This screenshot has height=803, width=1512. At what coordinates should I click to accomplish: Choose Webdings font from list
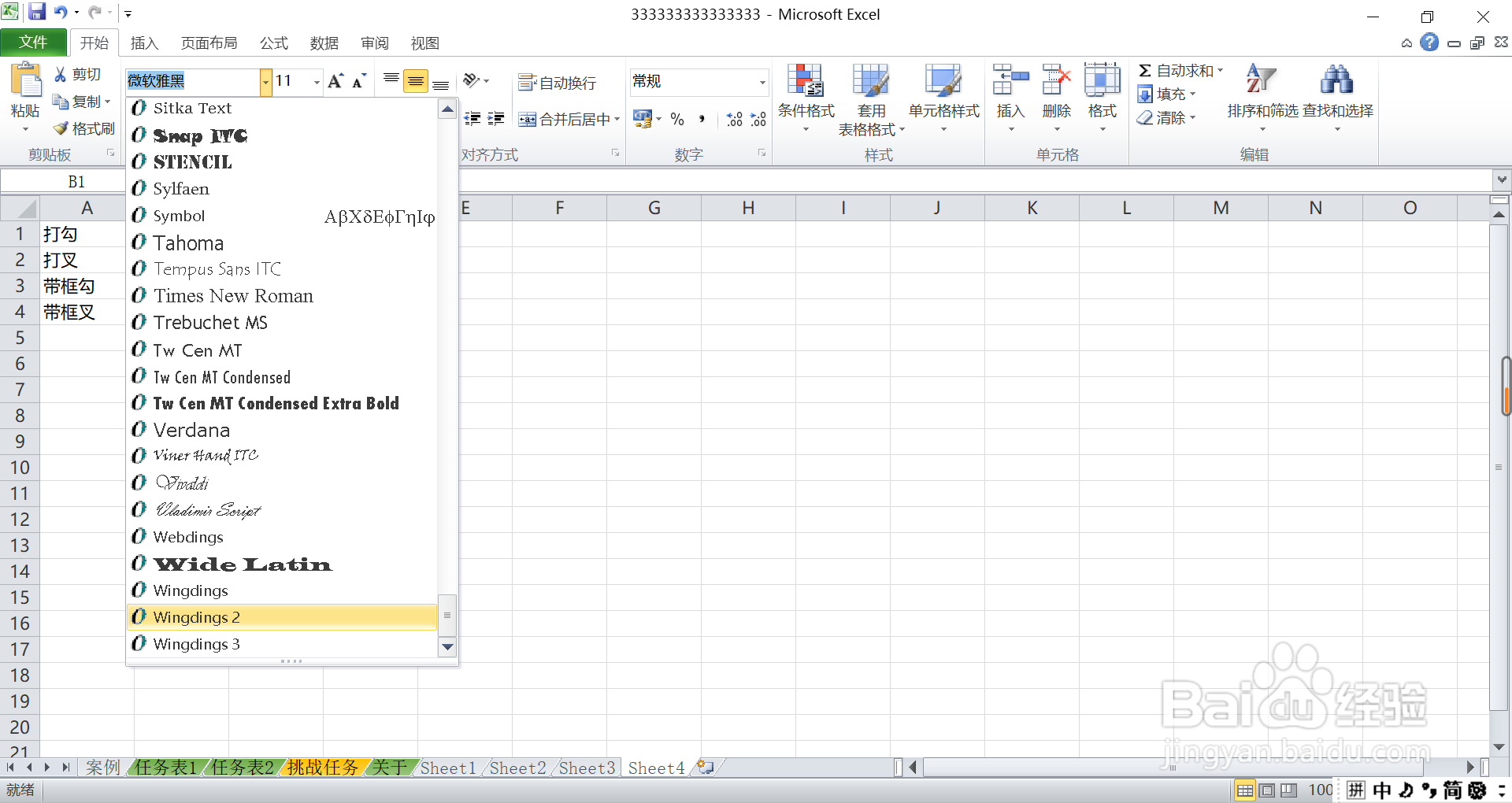click(x=282, y=537)
